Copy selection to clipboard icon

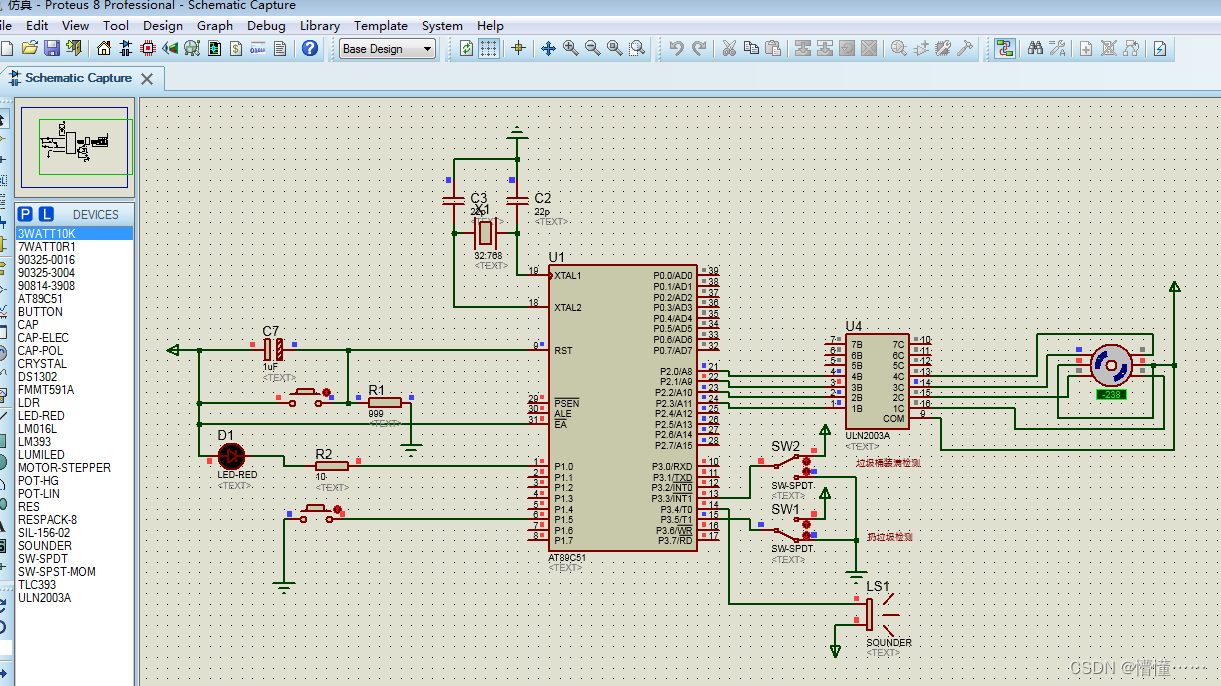click(x=751, y=48)
